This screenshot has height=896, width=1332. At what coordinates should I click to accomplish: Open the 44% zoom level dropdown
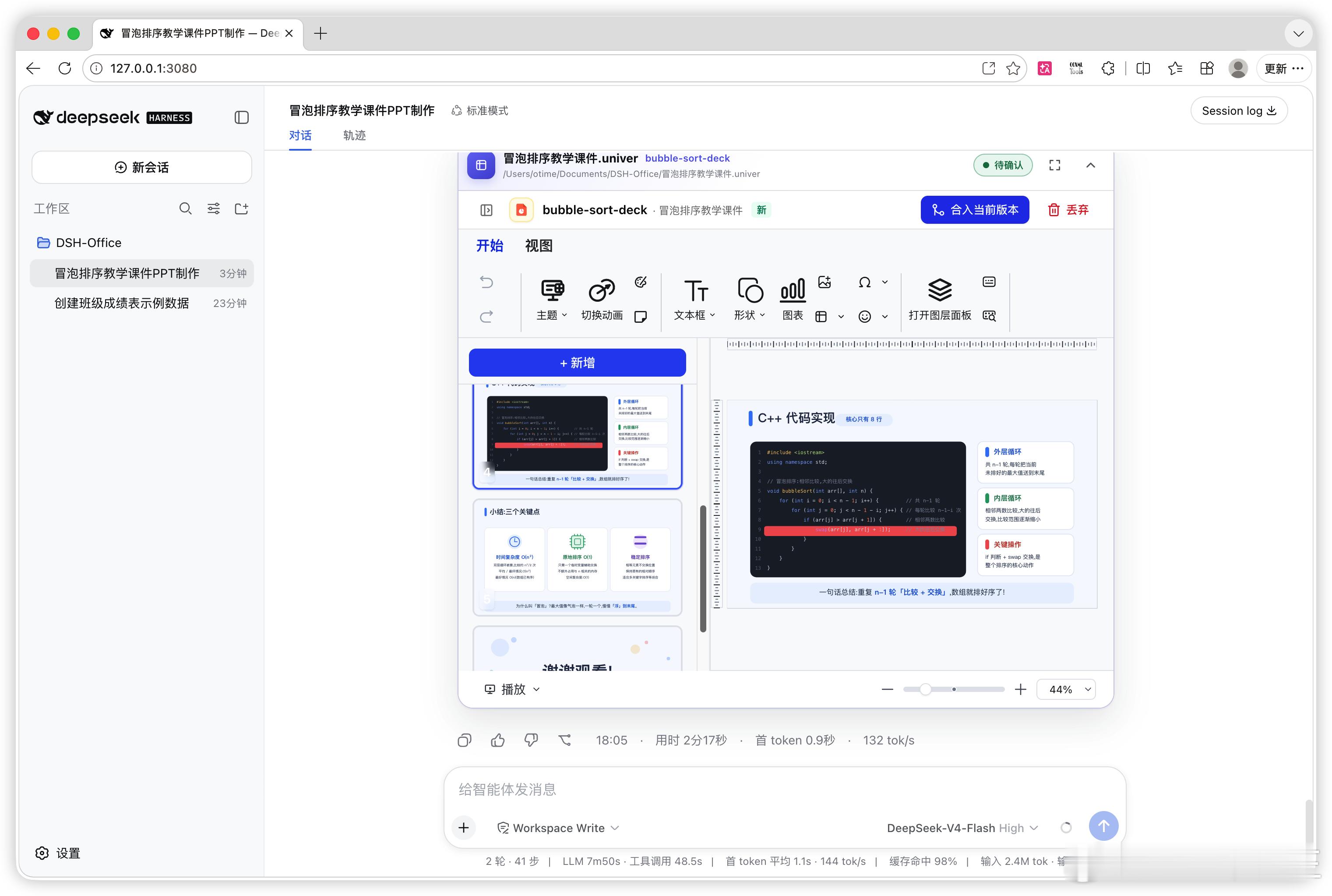[1066, 689]
